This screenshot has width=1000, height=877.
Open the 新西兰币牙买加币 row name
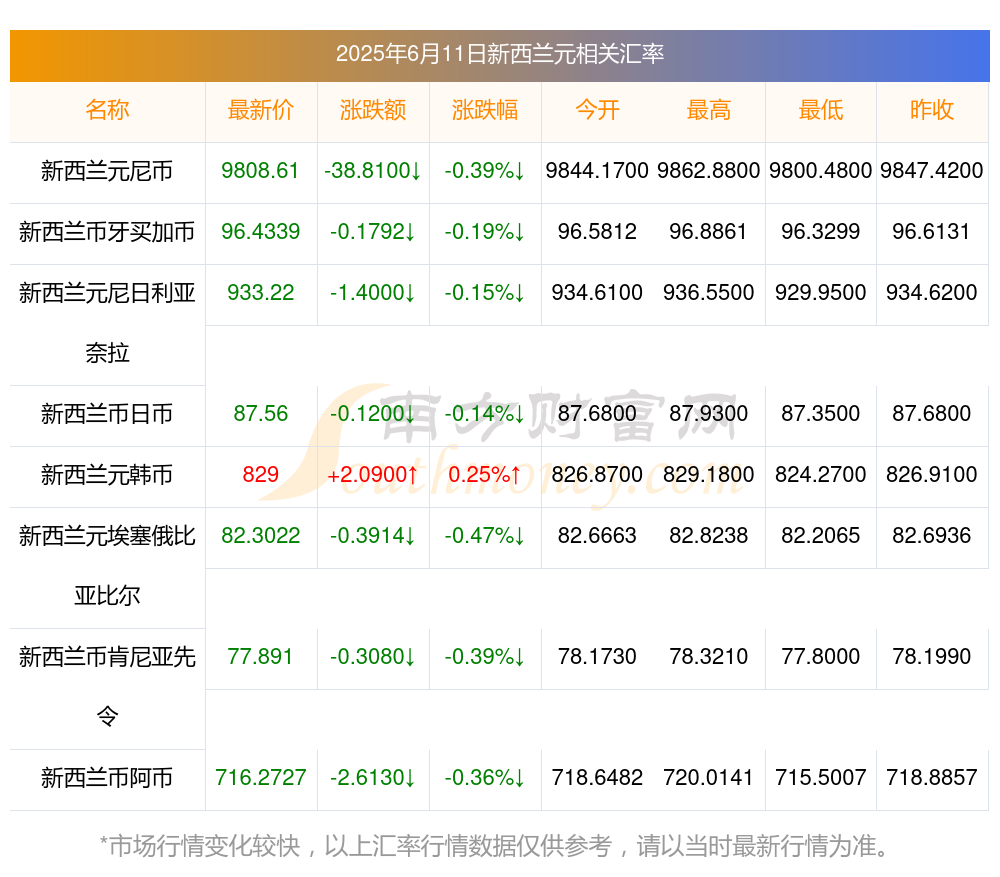tap(107, 232)
